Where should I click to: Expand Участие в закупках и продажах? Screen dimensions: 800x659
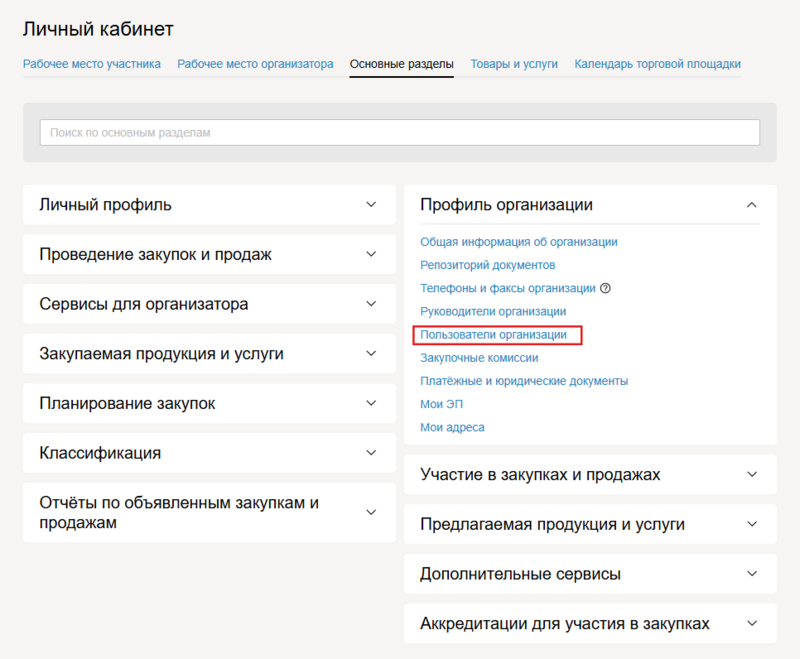click(x=751, y=474)
